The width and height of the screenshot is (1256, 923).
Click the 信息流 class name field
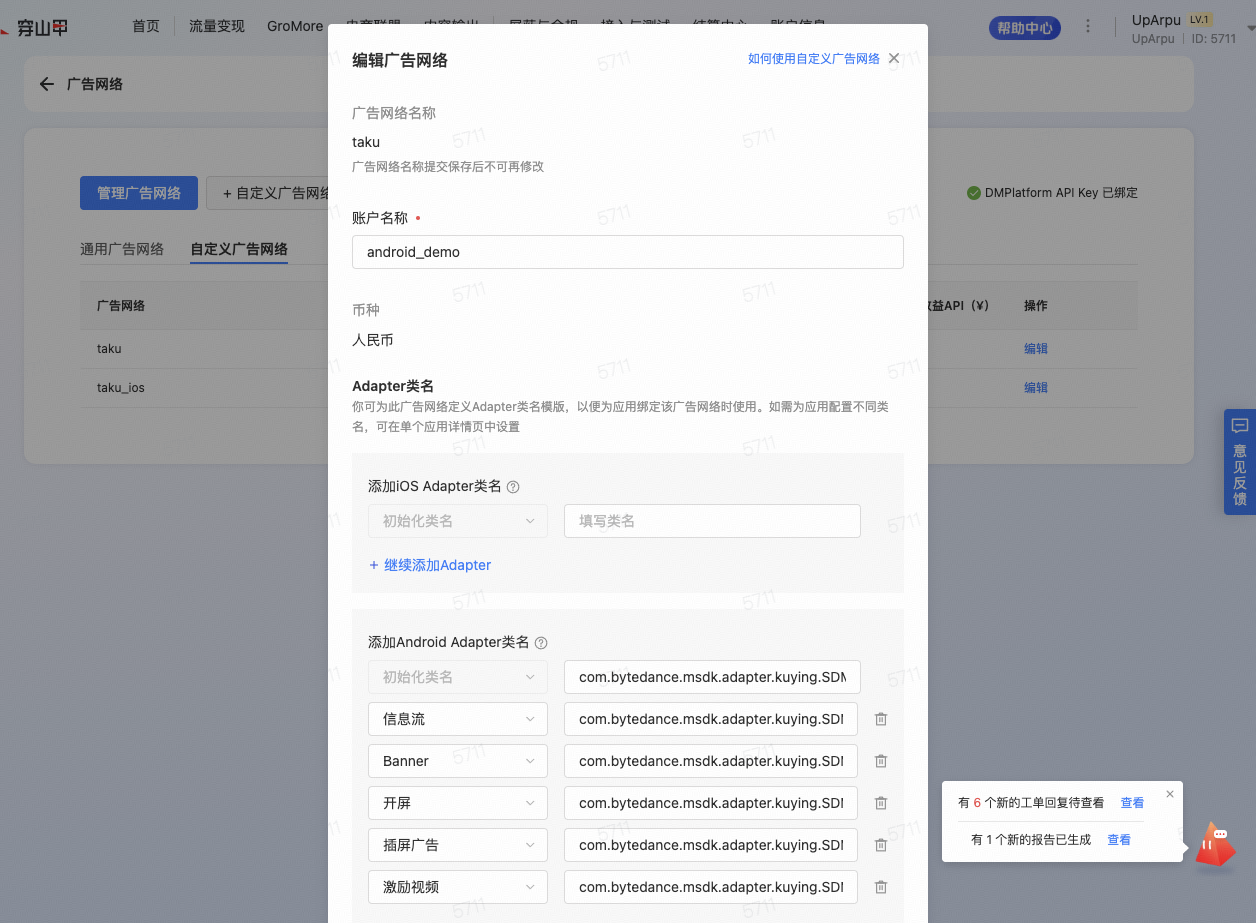pyautogui.click(x=711, y=719)
